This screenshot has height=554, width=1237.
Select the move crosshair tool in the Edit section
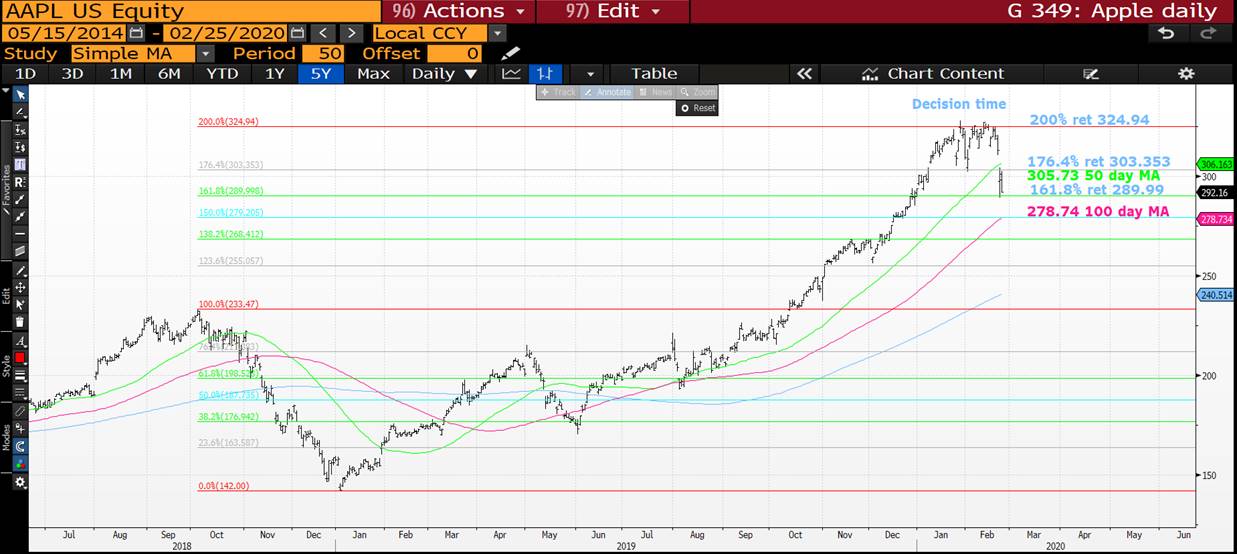click(x=21, y=287)
